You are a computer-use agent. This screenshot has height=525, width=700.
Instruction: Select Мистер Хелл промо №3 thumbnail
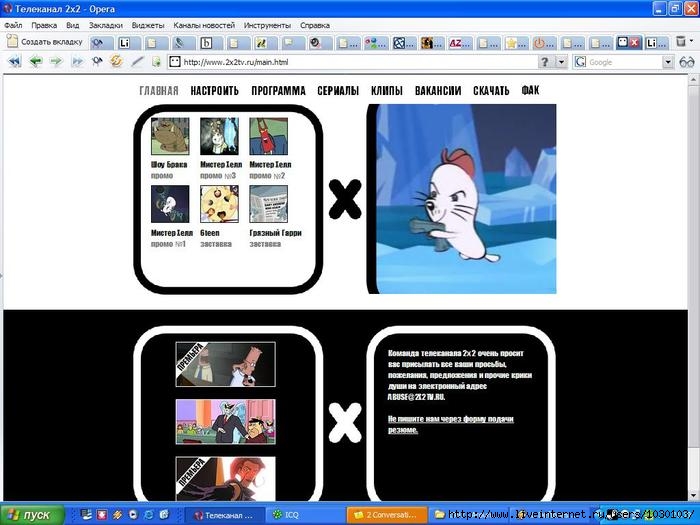[x=219, y=136]
